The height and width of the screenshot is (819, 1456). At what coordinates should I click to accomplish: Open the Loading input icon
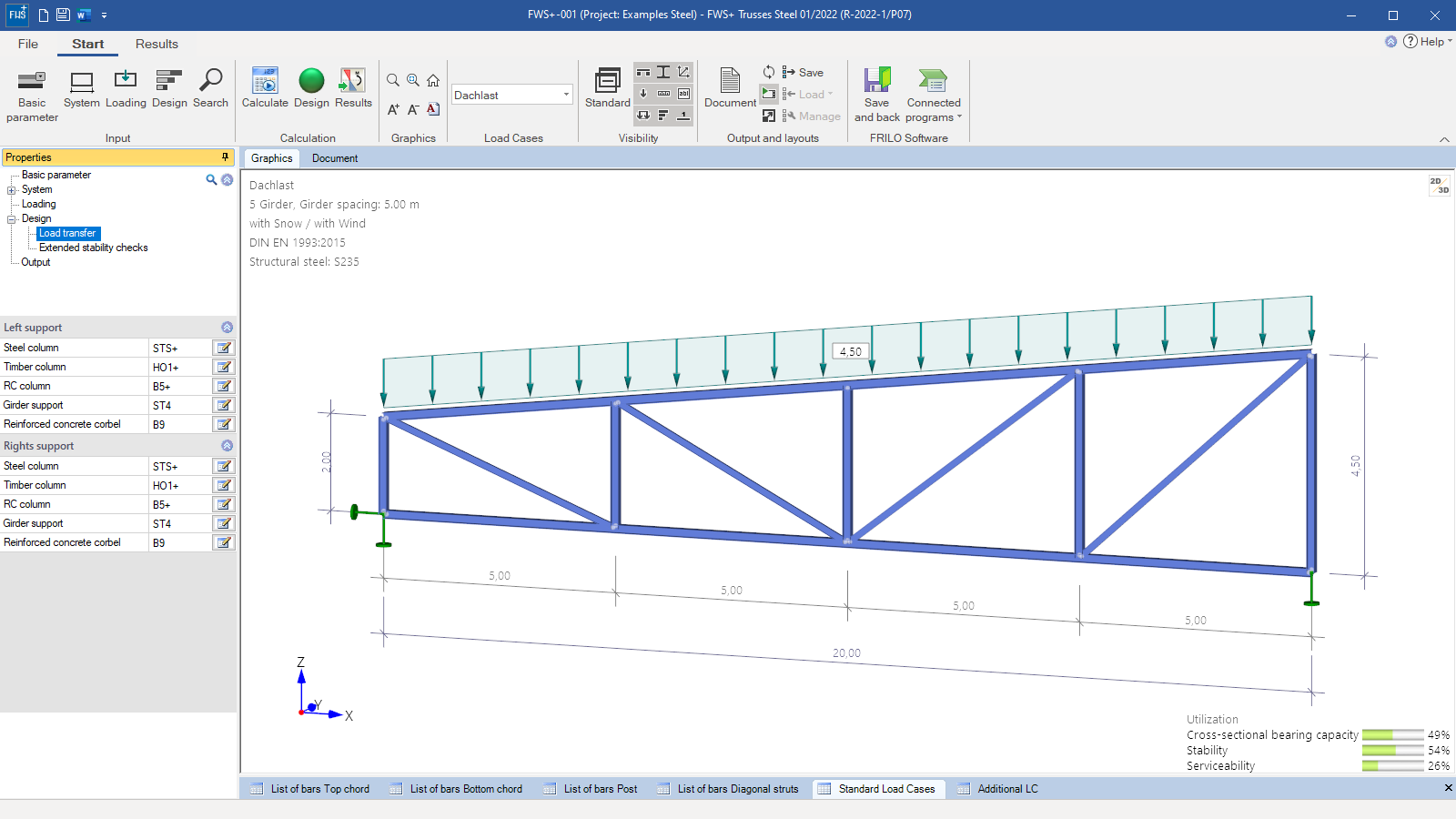[x=126, y=88]
